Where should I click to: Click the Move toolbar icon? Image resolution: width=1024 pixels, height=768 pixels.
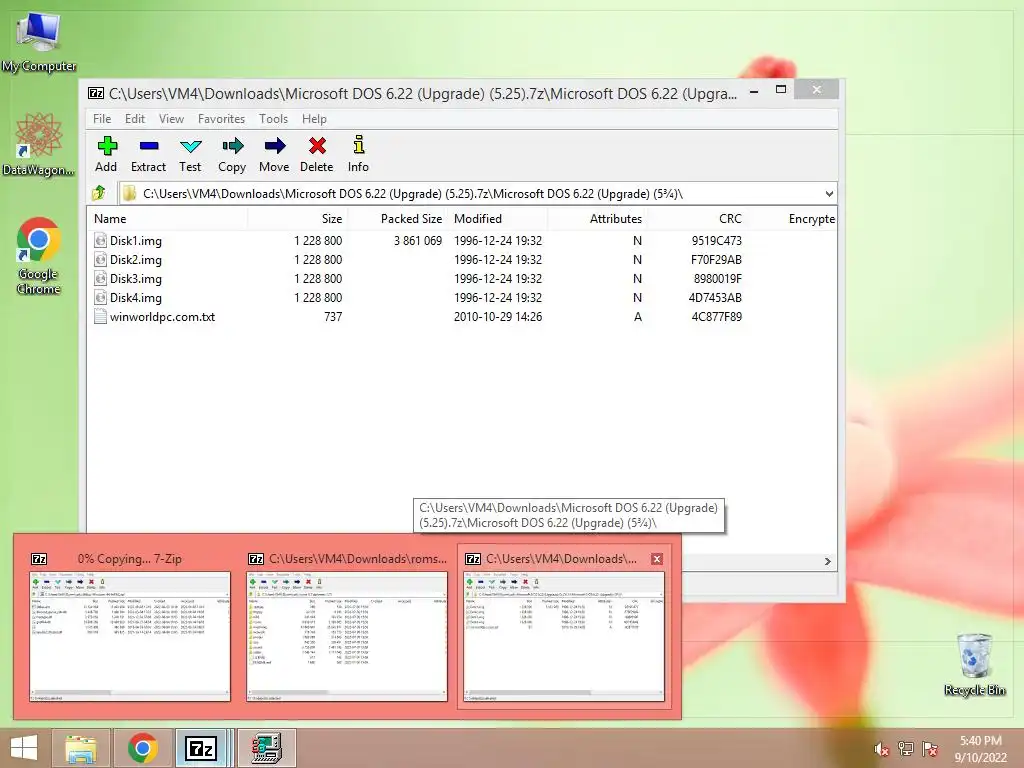tap(274, 146)
